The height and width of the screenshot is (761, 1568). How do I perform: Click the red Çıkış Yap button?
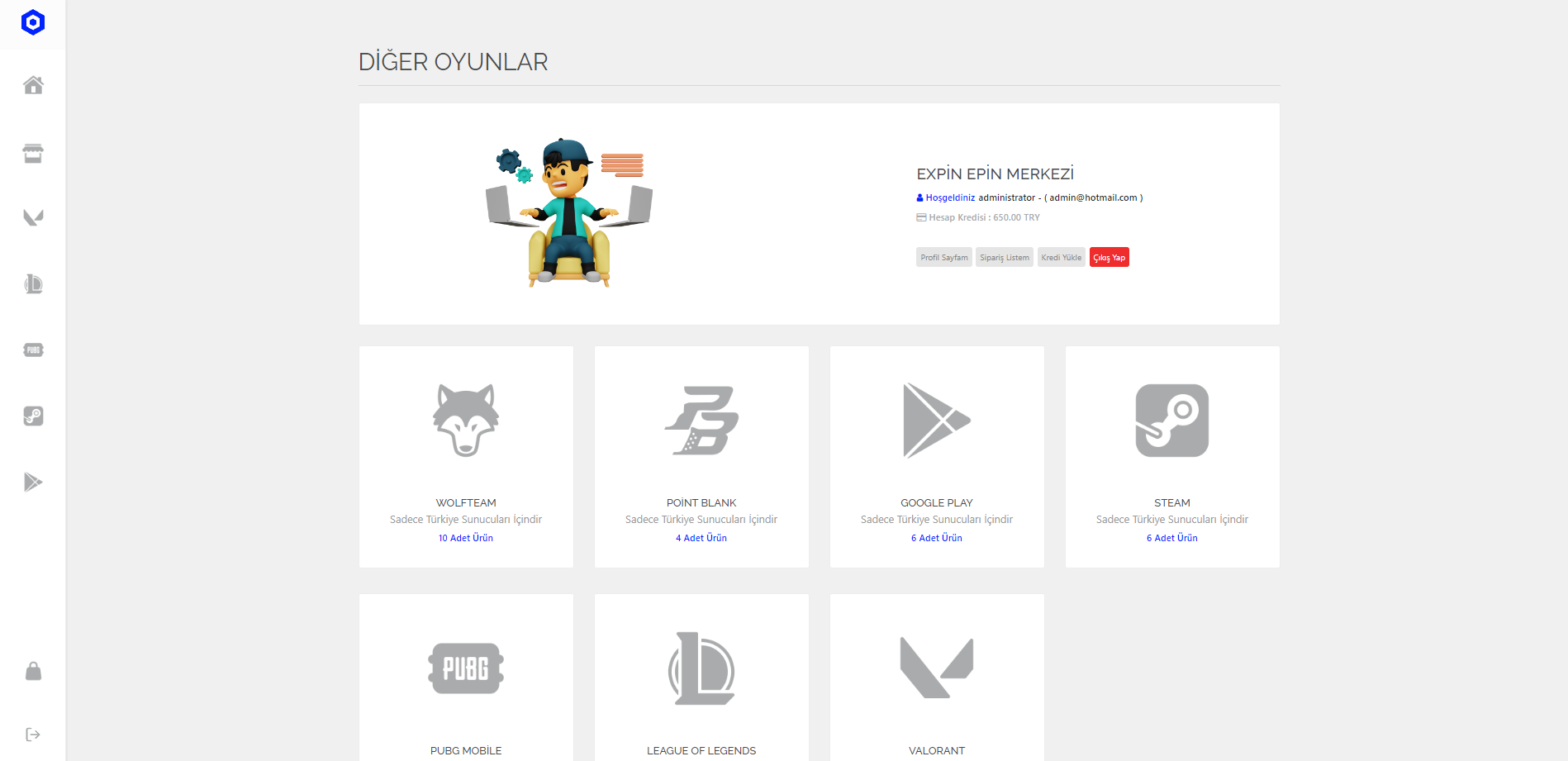(x=1109, y=258)
